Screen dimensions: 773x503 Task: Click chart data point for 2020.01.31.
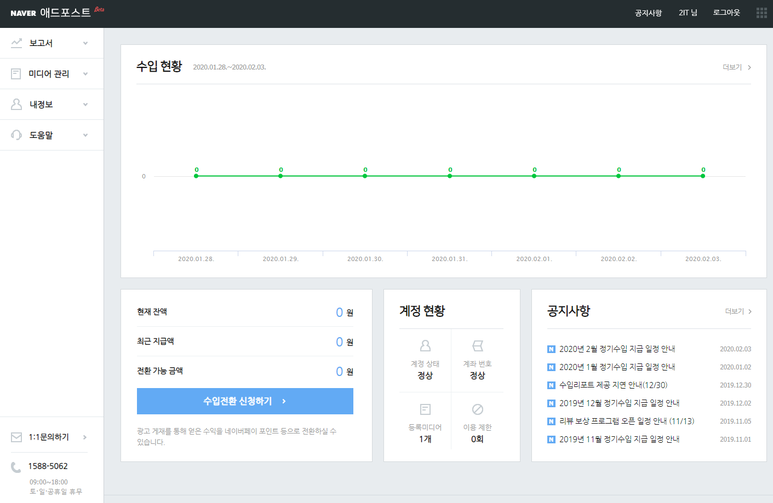tap(450, 176)
